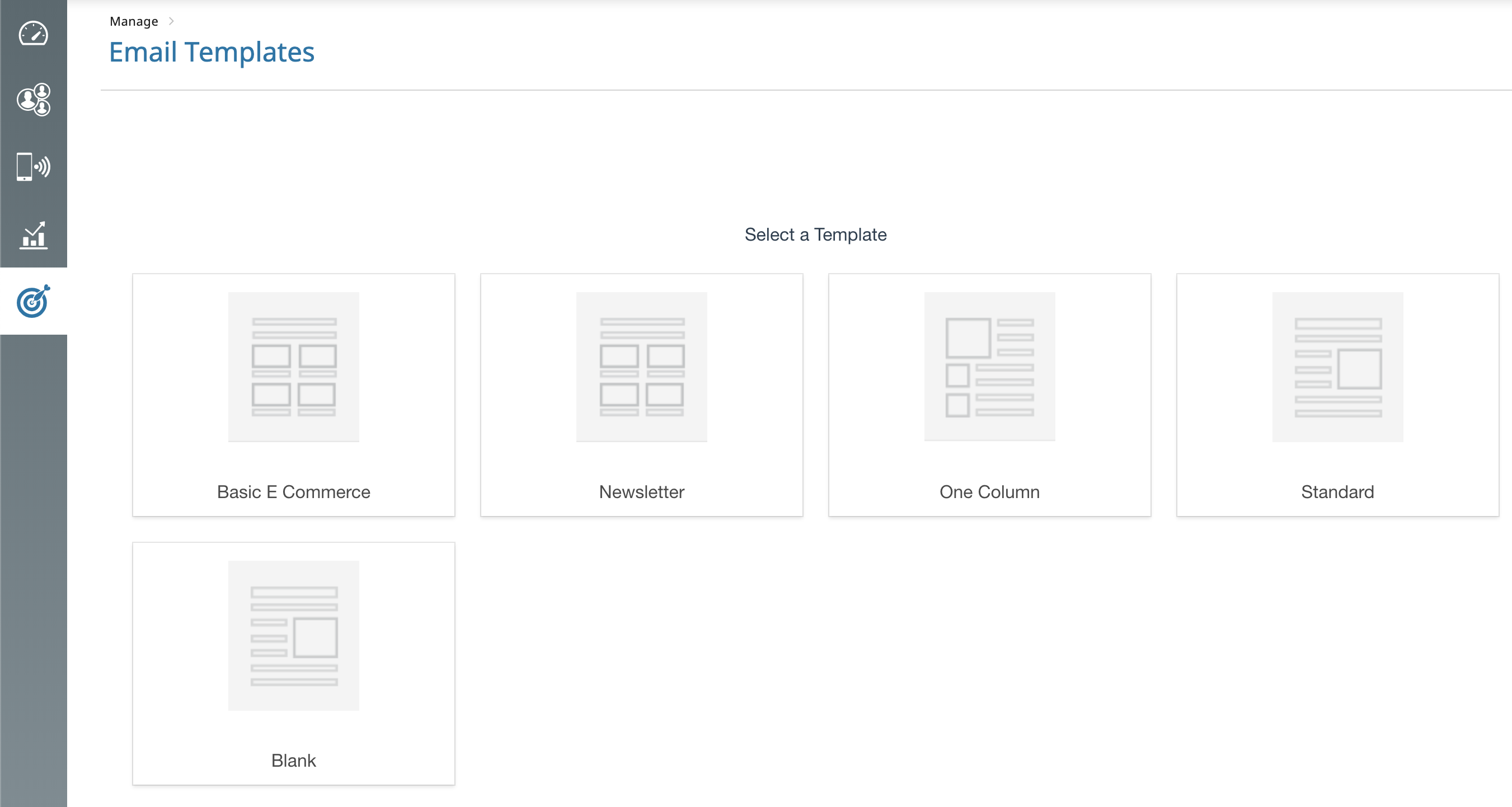Choose the Basic E Commerce template thumbnail

(x=293, y=367)
